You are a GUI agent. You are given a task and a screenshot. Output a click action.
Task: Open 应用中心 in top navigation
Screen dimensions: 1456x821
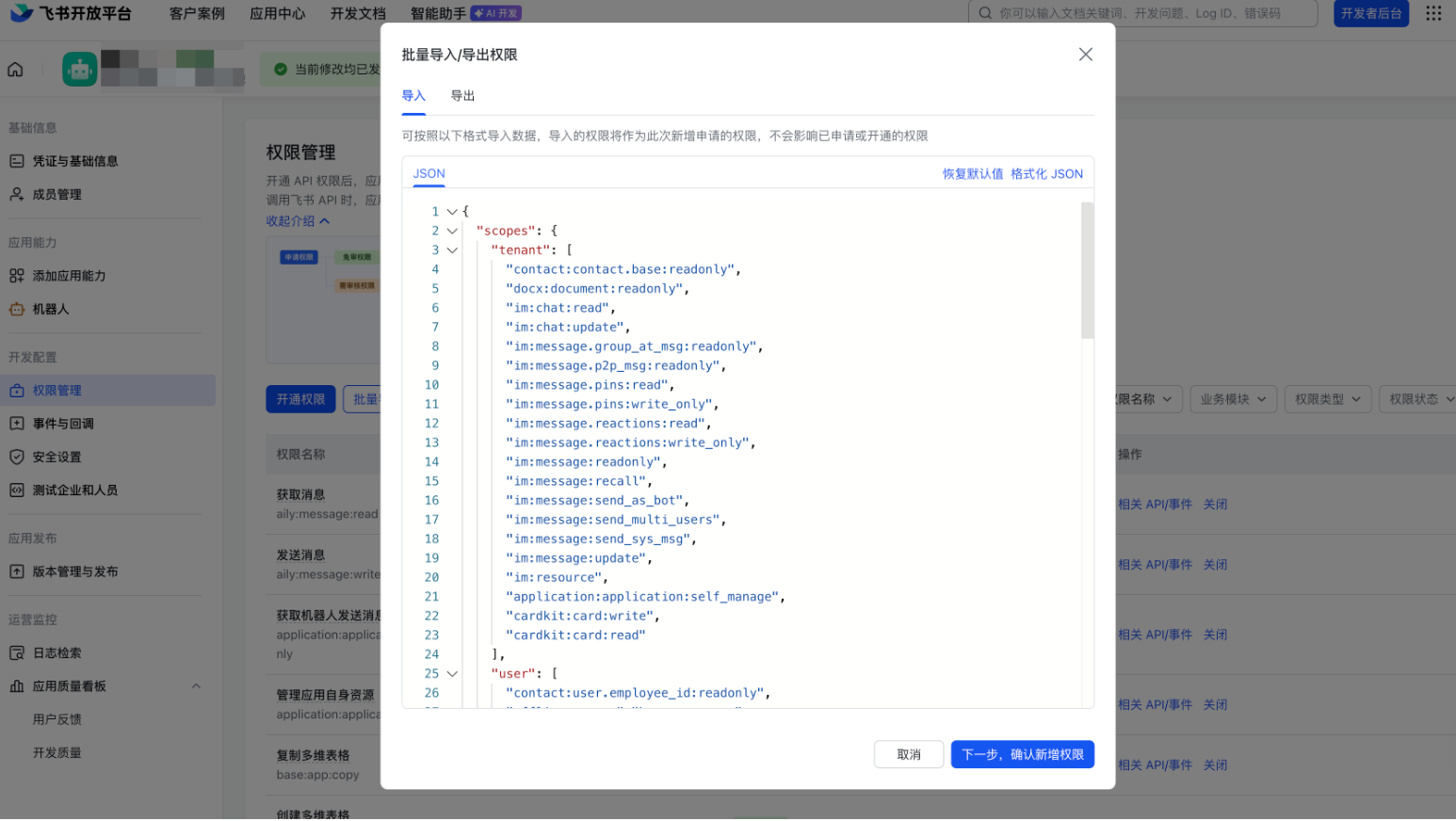click(x=278, y=13)
